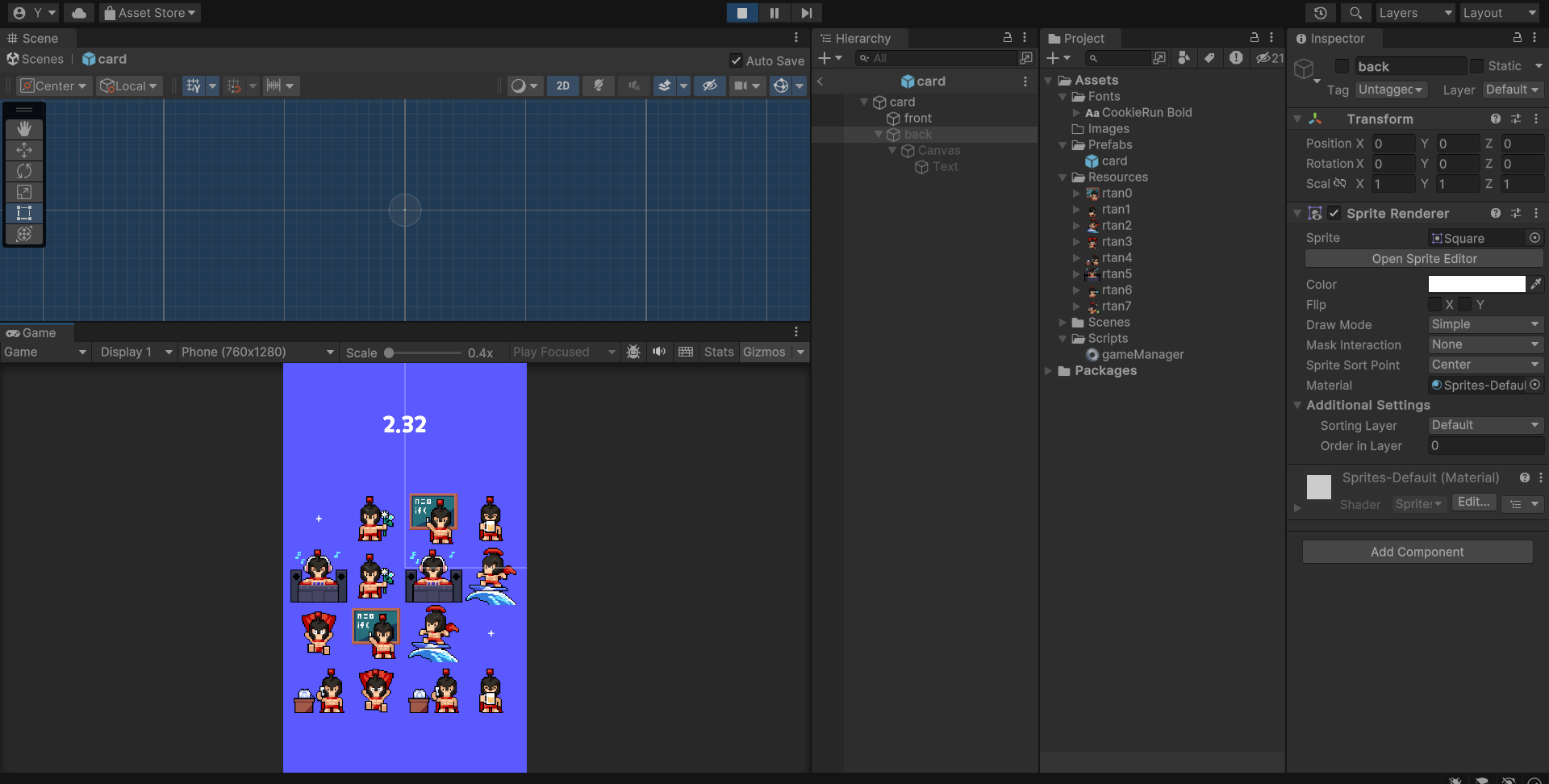The width and height of the screenshot is (1549, 784).
Task: Stop play mode with the Play button
Action: [x=742, y=13]
